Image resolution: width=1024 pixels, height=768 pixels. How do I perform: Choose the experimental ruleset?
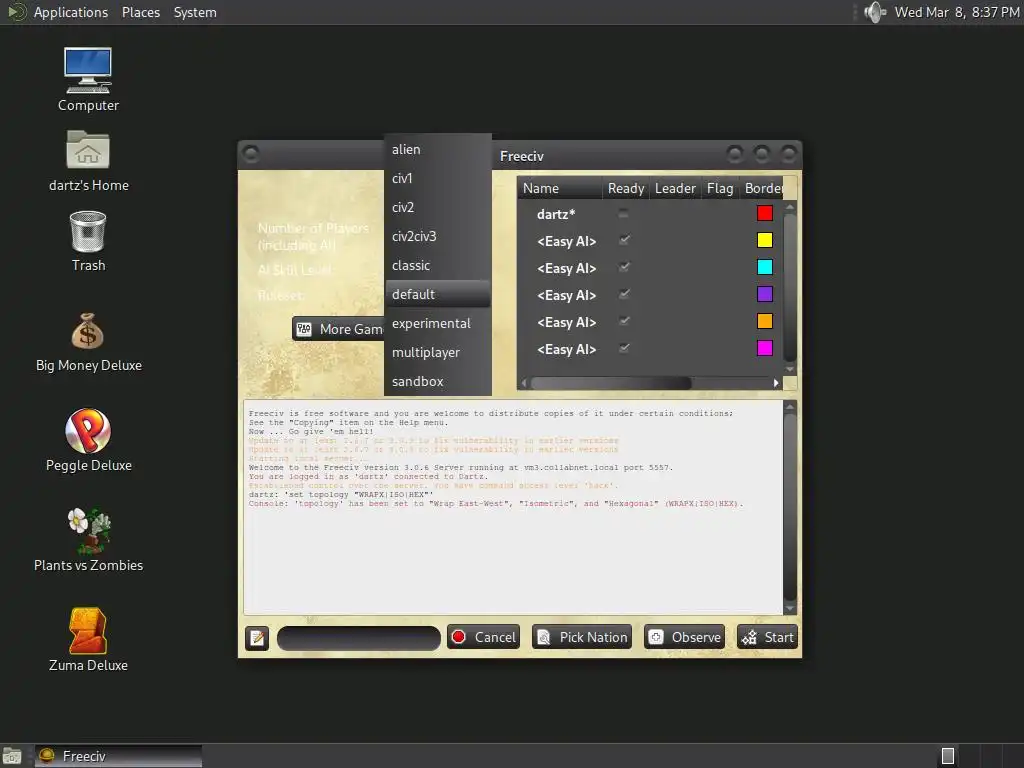(438, 323)
